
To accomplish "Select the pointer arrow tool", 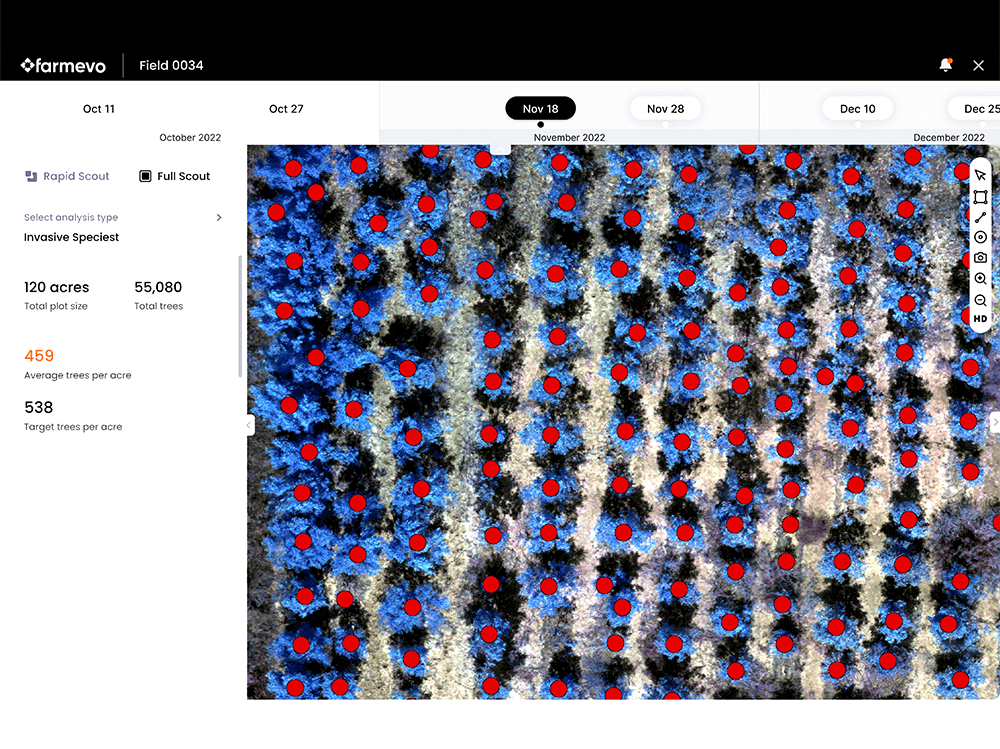I will (x=980, y=176).
